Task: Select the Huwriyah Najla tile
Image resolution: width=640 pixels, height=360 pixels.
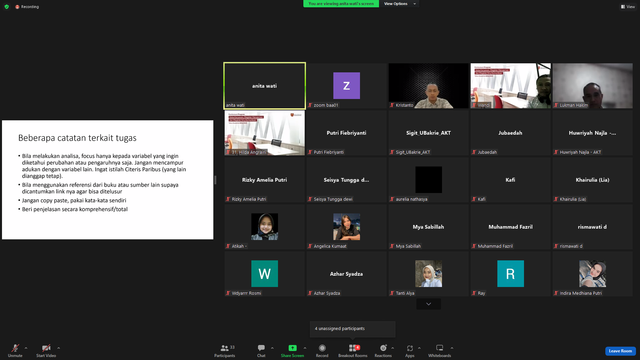Action: (x=592, y=133)
